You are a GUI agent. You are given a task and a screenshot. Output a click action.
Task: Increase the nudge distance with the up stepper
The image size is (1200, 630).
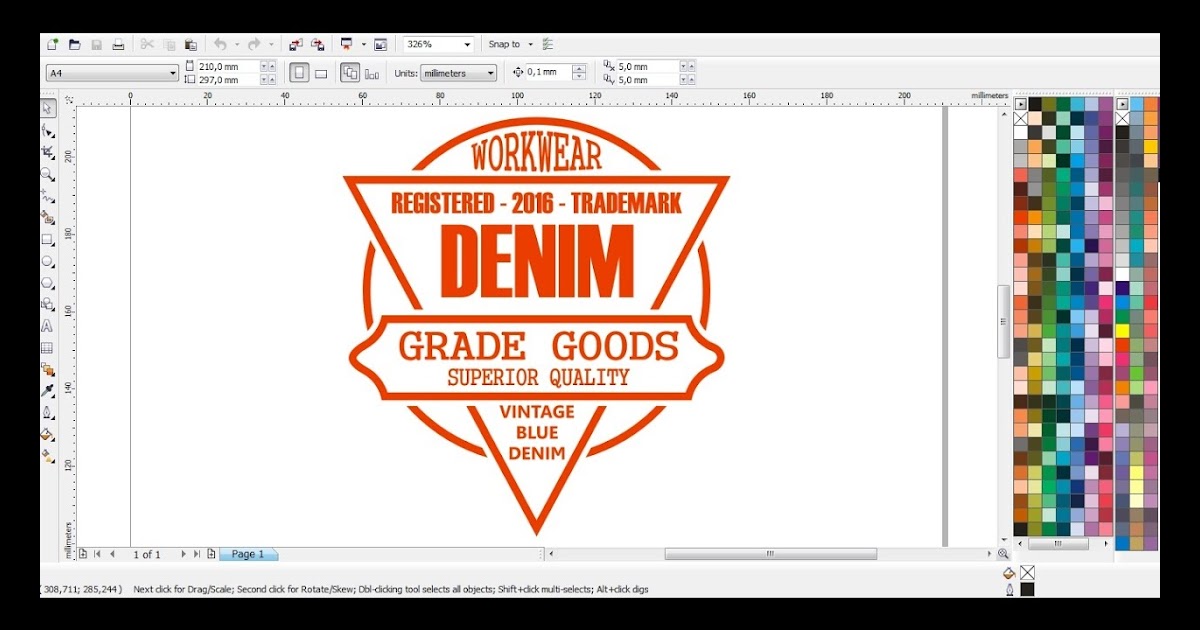(x=579, y=68)
